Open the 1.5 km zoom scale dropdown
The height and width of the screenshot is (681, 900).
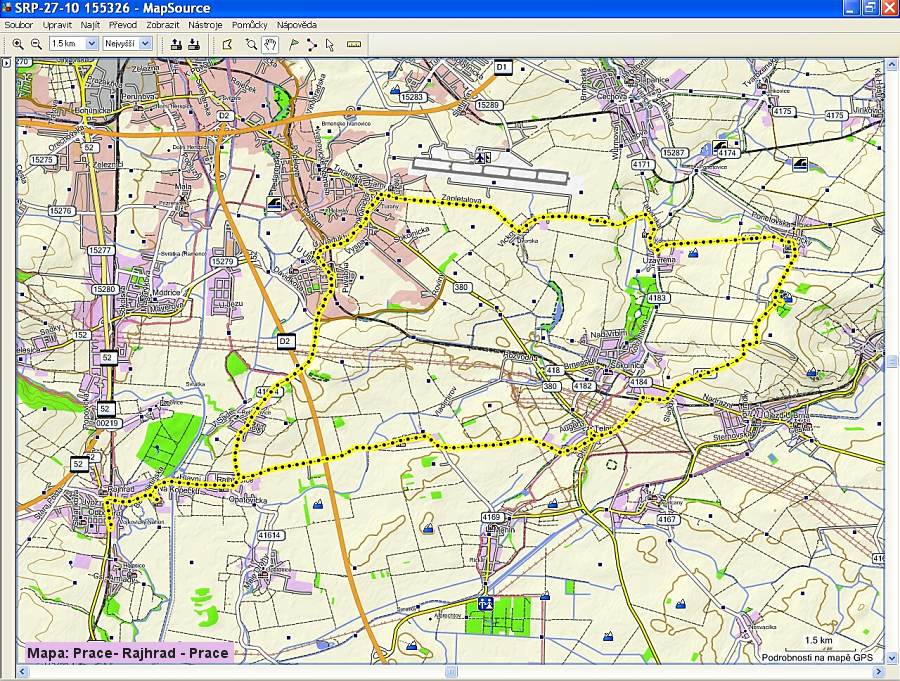tap(92, 44)
